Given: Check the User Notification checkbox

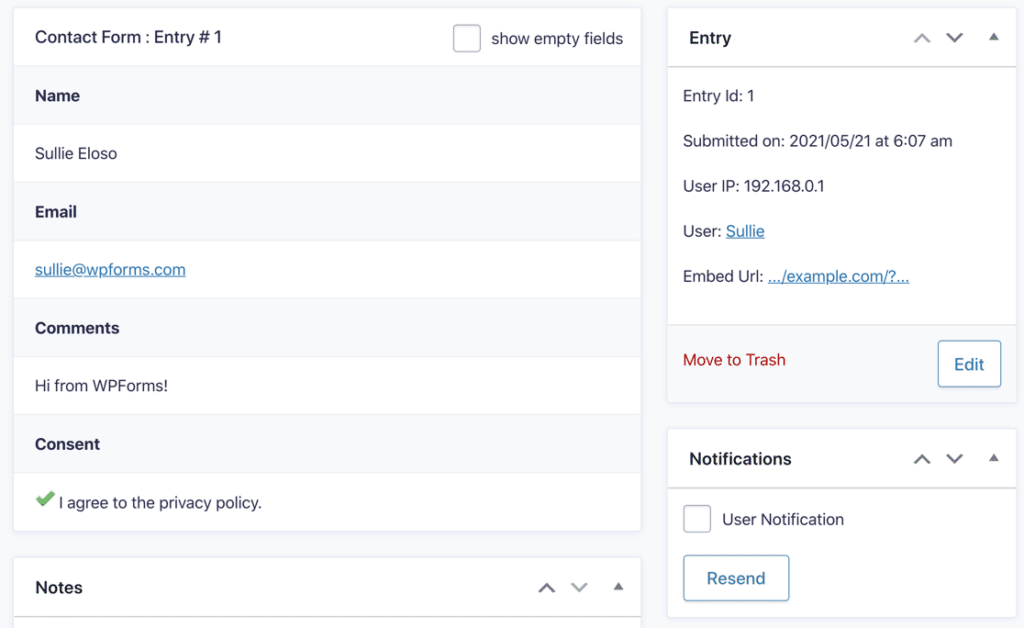Looking at the screenshot, I should [697, 518].
